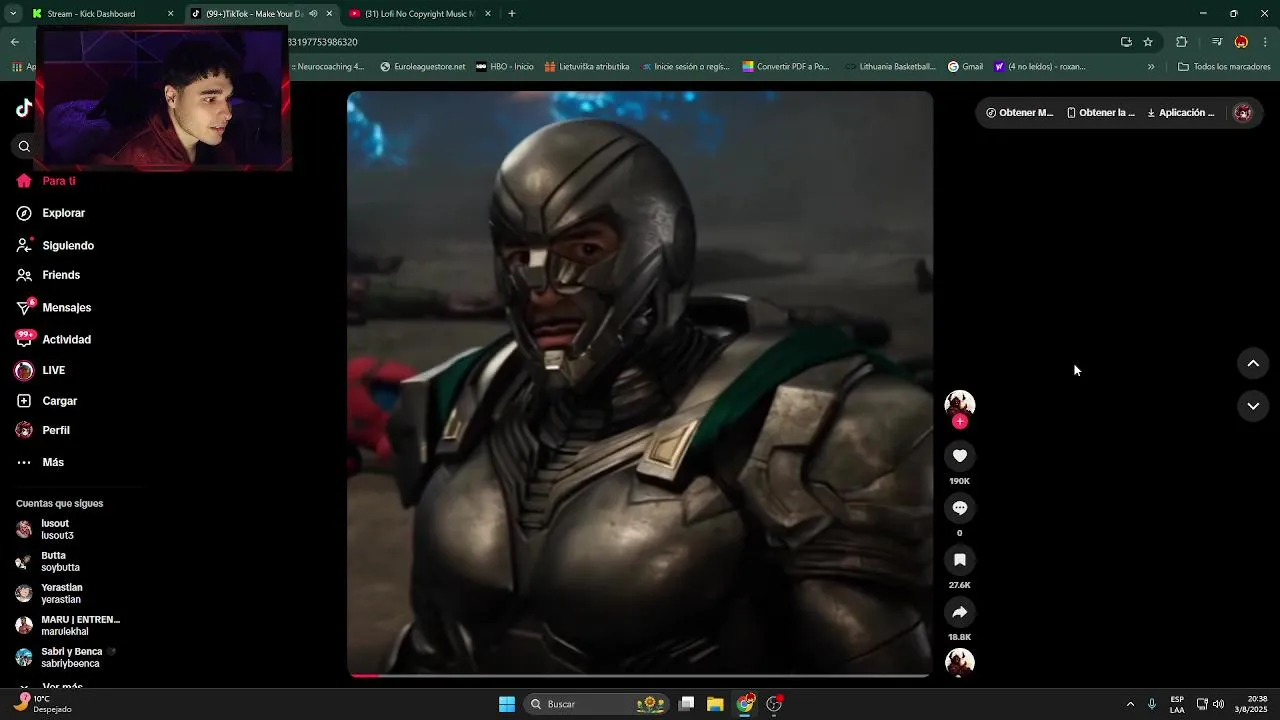The width and height of the screenshot is (1280, 720).
Task: Click Aplicación ... download button
Action: point(1180,113)
